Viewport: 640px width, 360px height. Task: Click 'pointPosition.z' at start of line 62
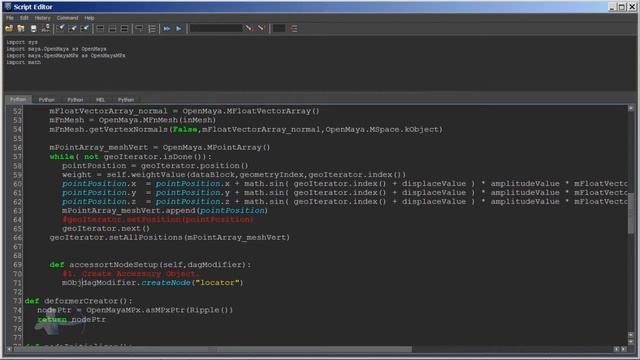(99, 202)
